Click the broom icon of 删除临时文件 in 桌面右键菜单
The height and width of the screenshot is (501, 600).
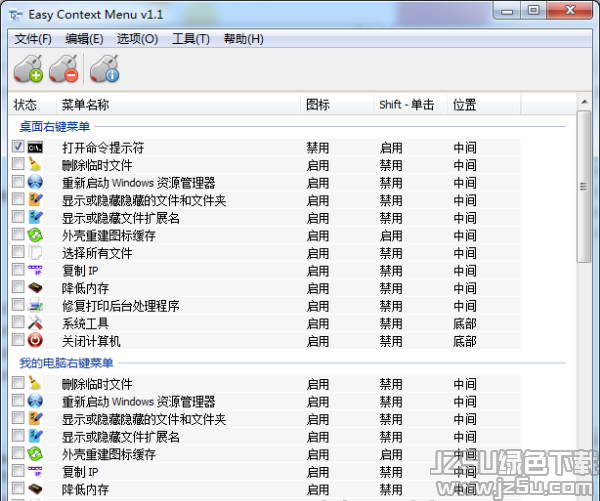(35, 165)
